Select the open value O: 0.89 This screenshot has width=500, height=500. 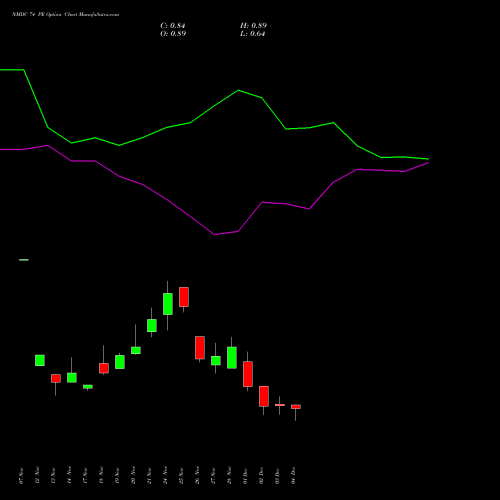[x=173, y=34]
